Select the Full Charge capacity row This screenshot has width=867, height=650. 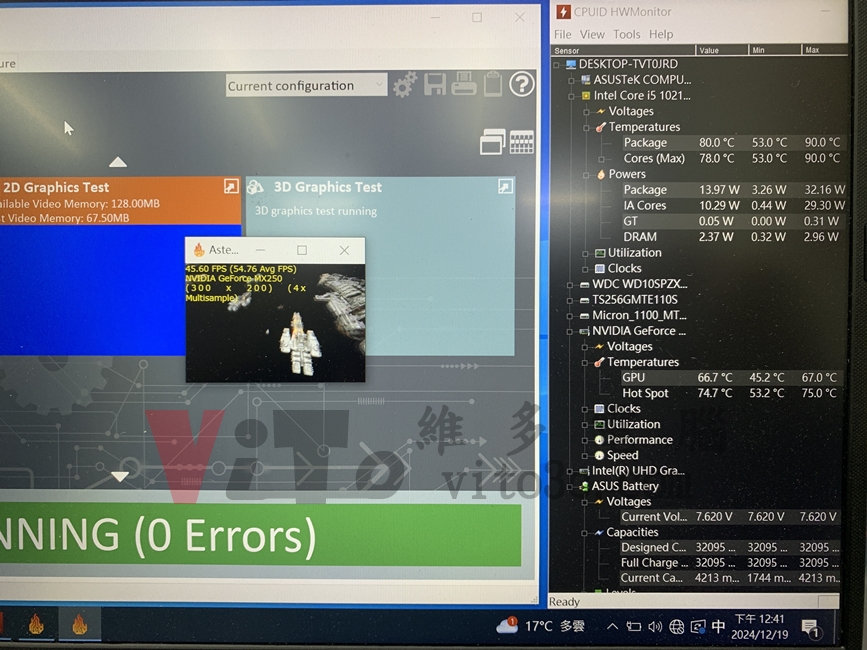(x=730, y=563)
